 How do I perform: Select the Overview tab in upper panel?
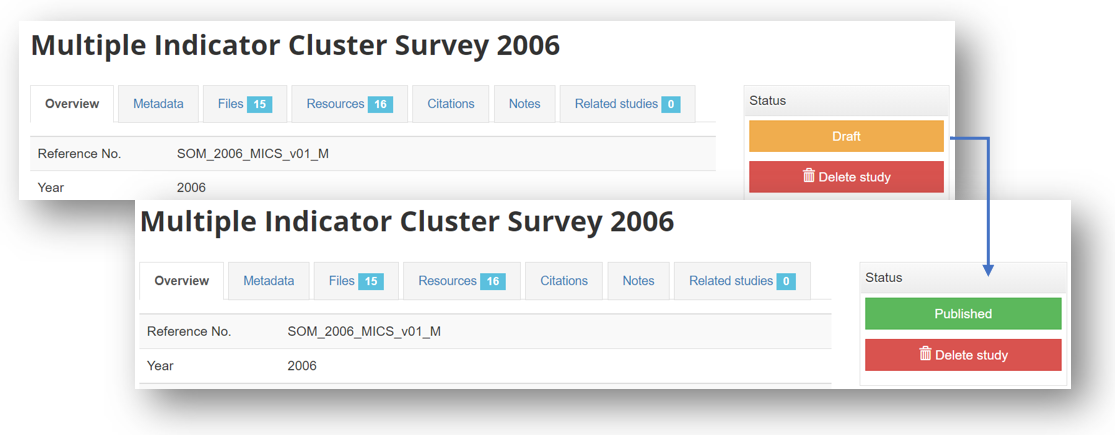coord(72,104)
